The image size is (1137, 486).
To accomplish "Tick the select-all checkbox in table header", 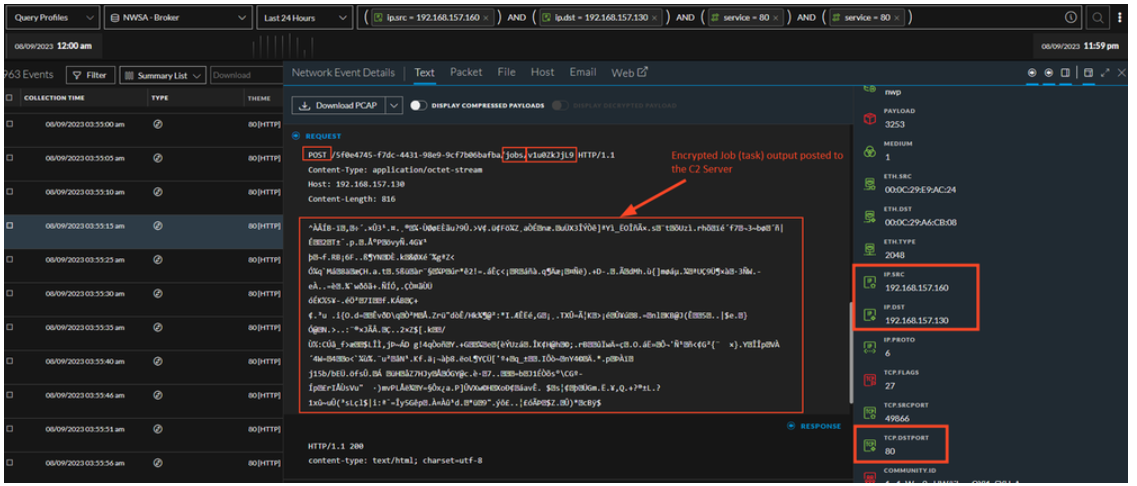I will [9, 98].
